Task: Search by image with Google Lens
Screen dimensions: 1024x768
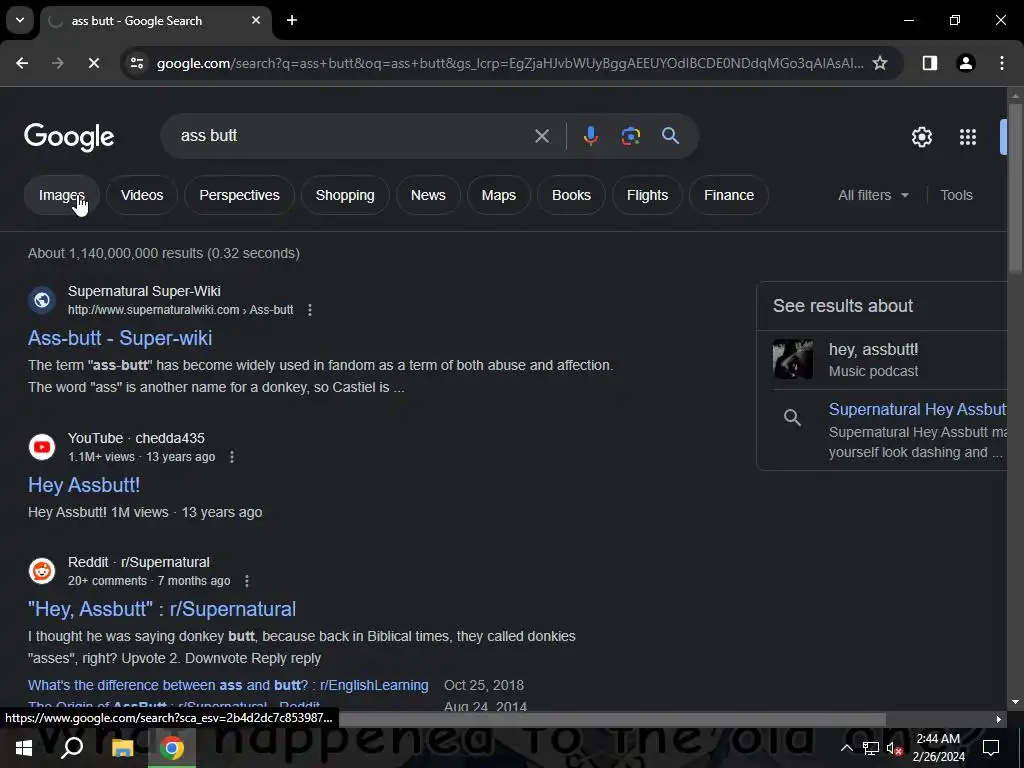Action: pyautogui.click(x=630, y=136)
